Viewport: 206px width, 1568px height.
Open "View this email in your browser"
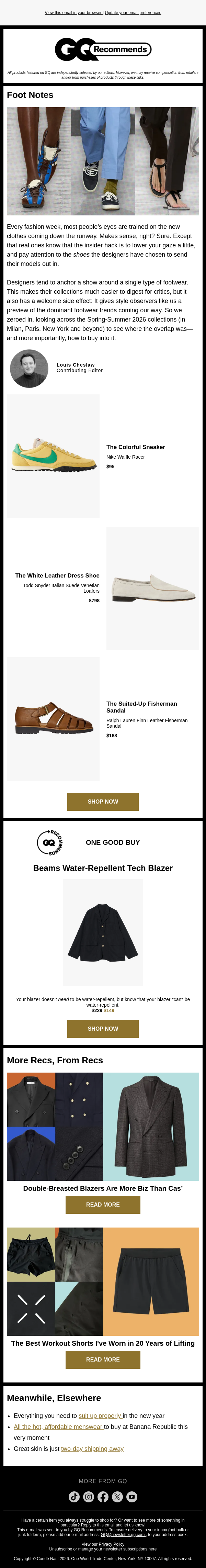coord(73,13)
